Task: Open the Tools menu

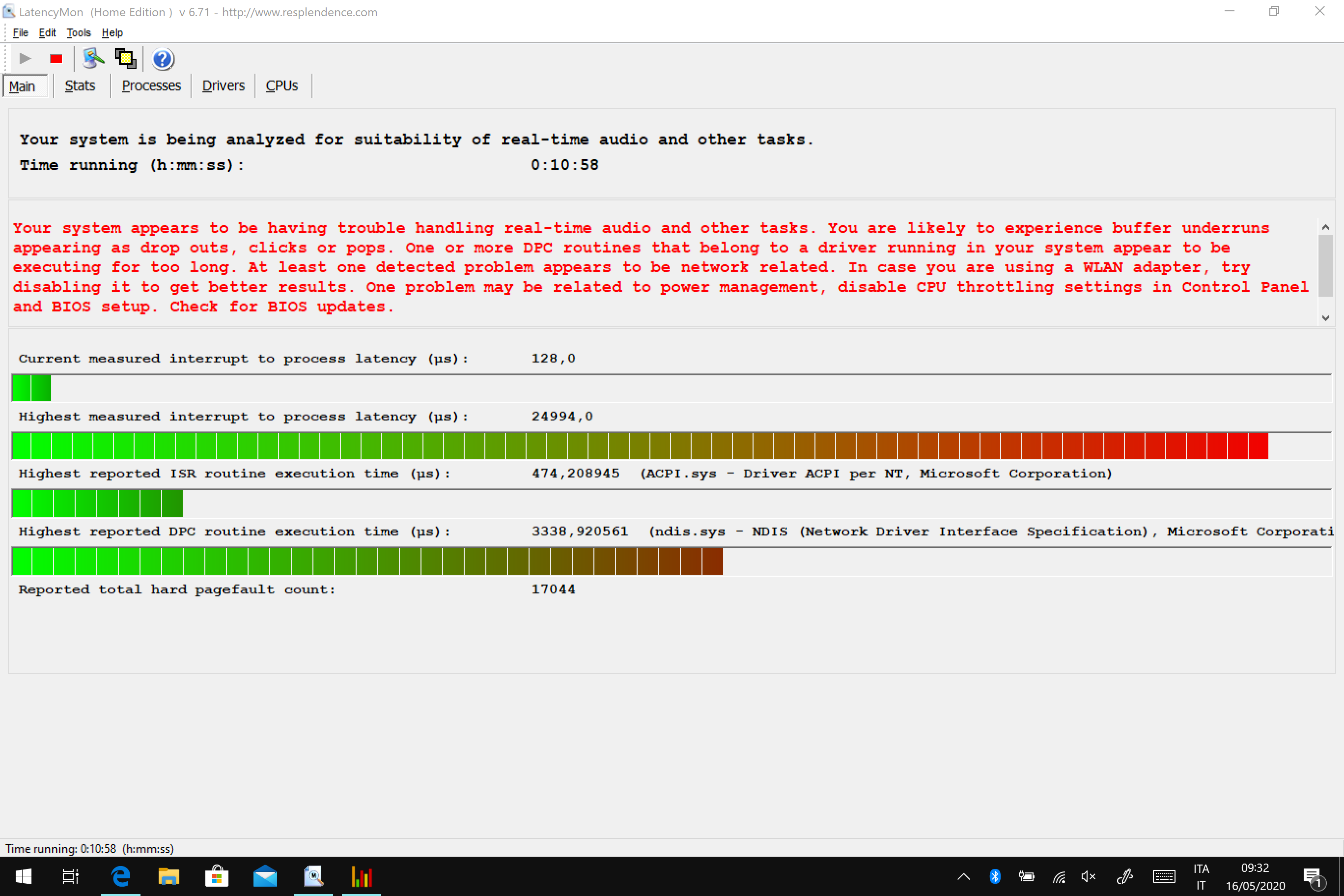Action: pos(78,32)
